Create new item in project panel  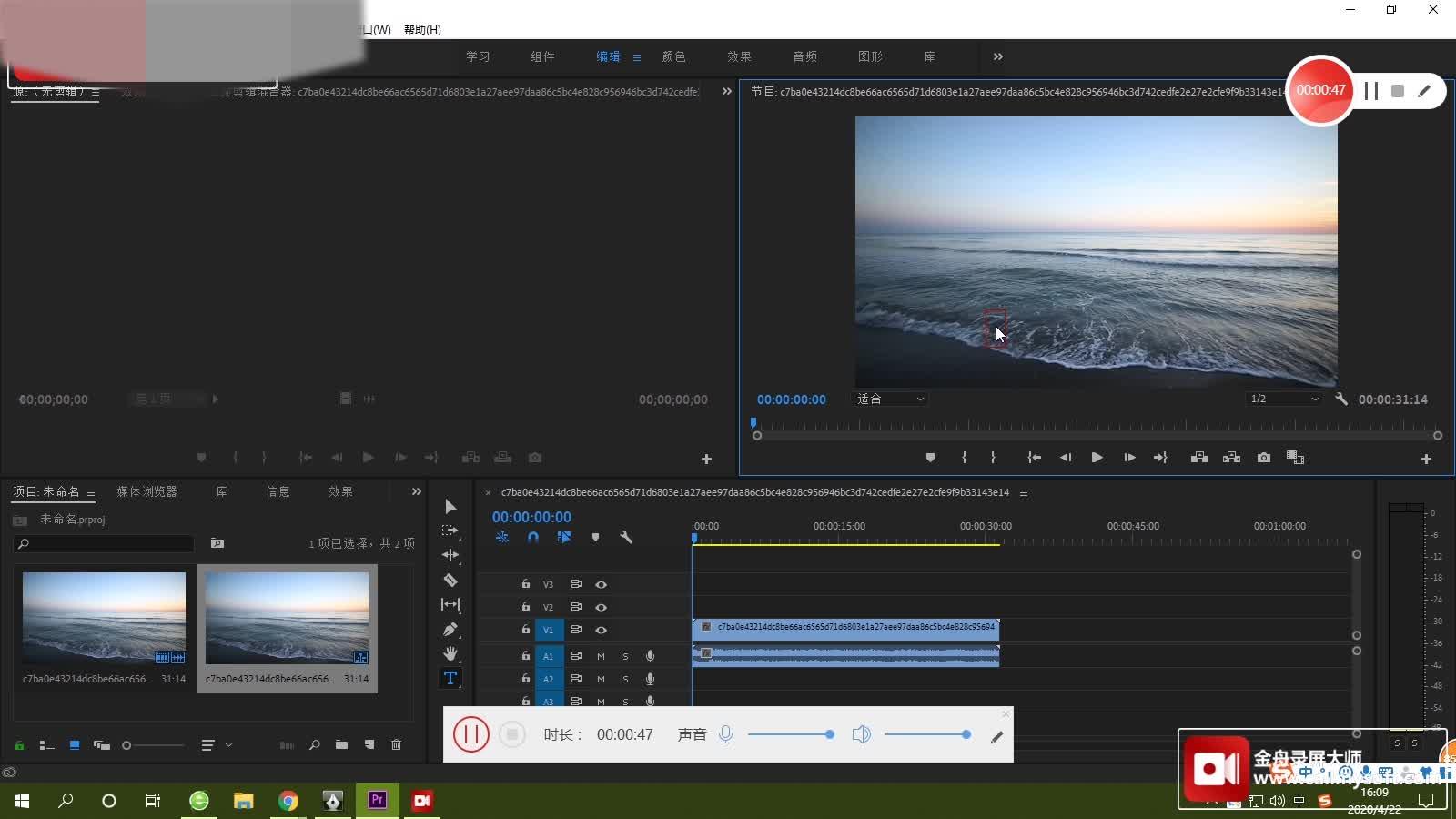(x=369, y=744)
